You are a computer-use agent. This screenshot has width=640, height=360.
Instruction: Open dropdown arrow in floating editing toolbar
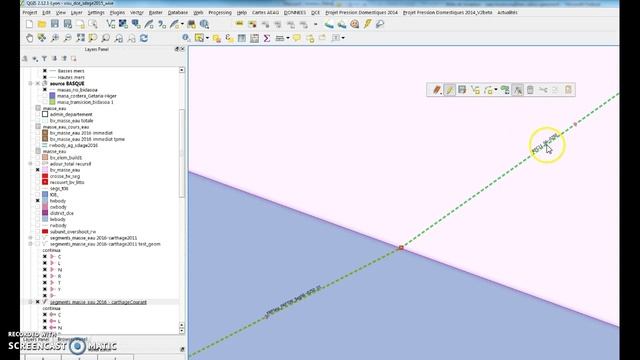(496, 90)
